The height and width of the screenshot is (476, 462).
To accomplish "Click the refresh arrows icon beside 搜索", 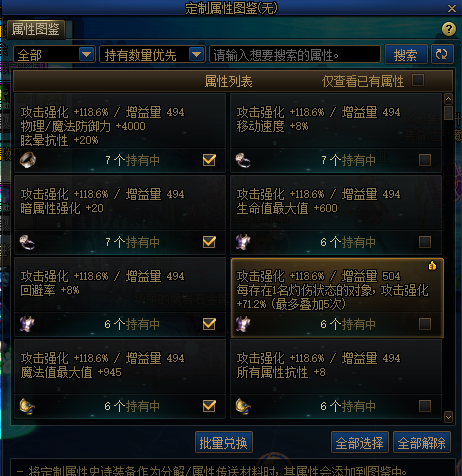I will click(442, 54).
